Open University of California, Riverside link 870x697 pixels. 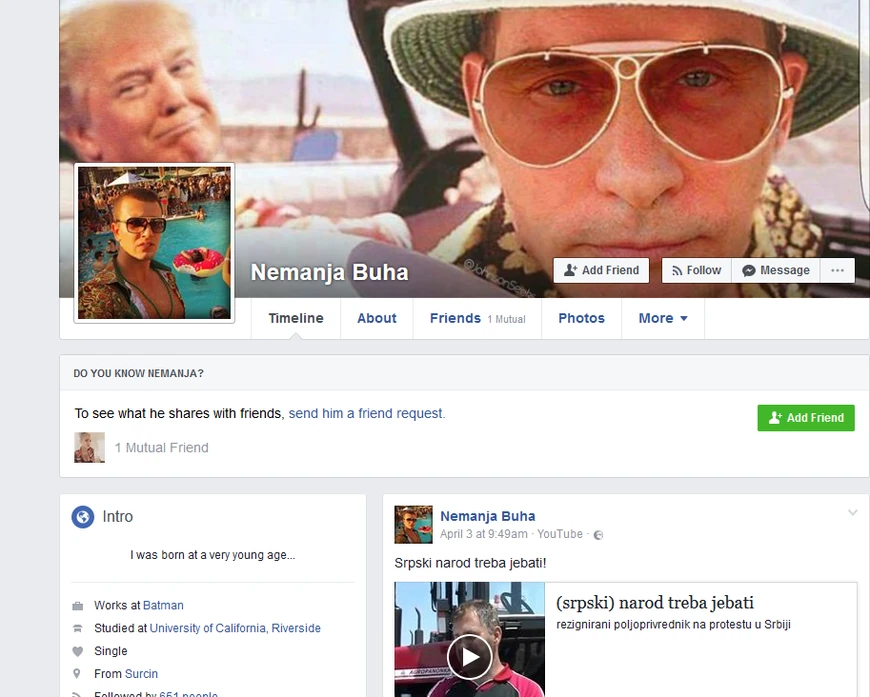pos(235,628)
